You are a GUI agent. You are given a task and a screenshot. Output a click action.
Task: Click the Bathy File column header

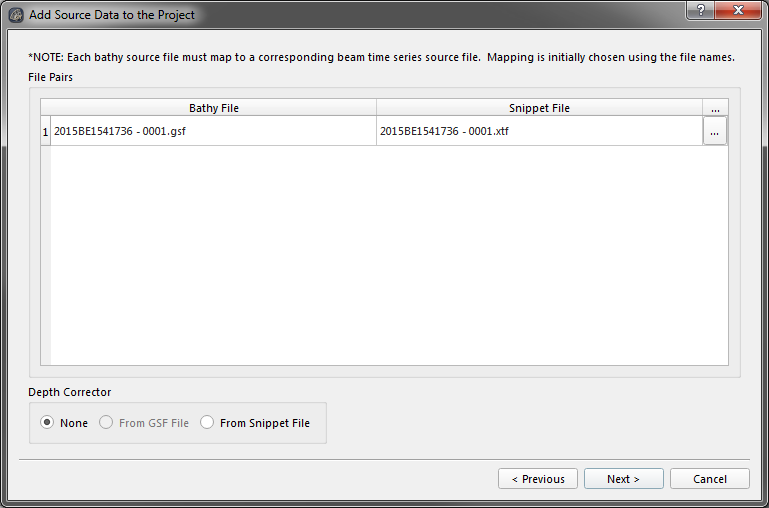[213, 108]
